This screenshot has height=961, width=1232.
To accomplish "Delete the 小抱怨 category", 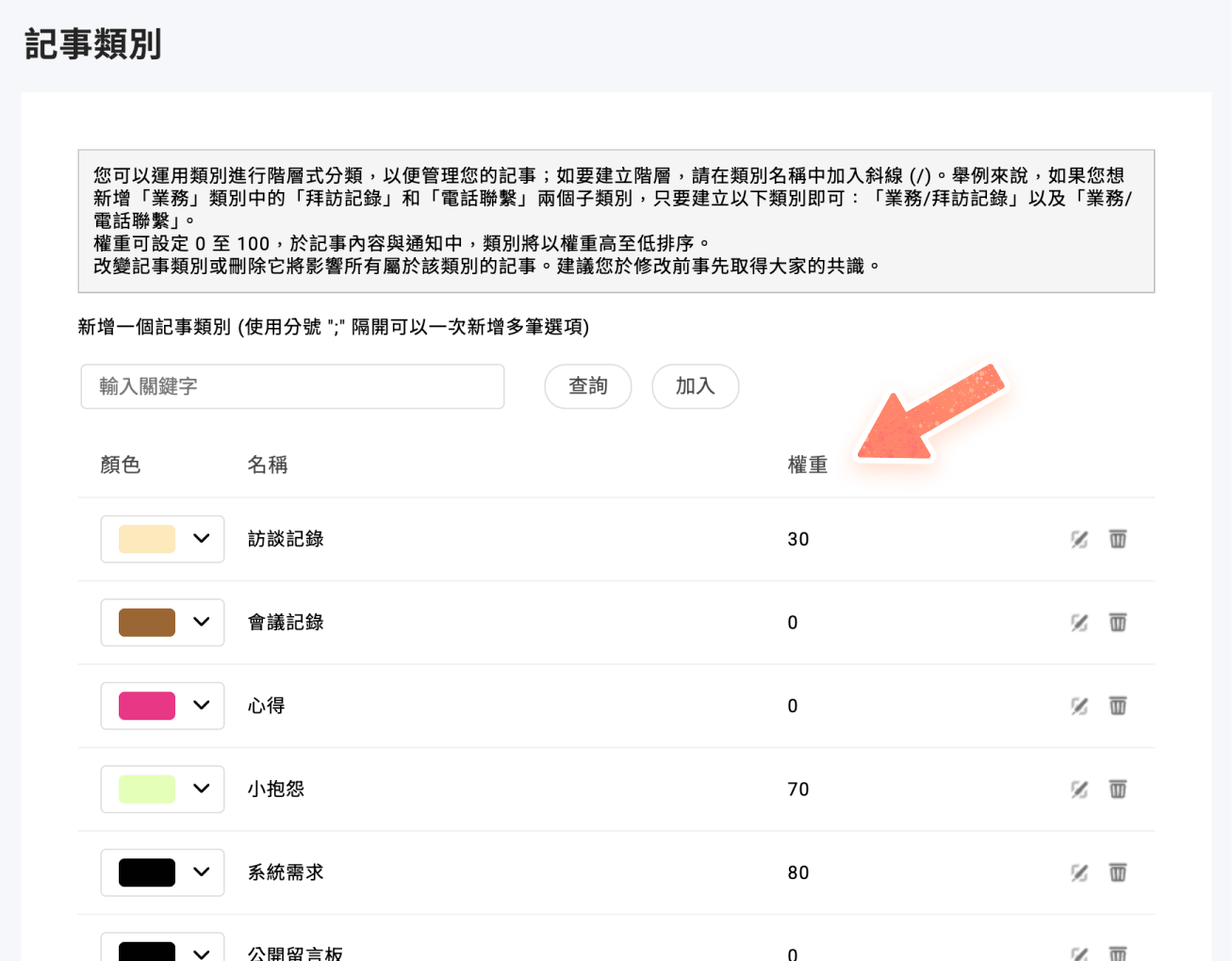I will tap(1118, 790).
